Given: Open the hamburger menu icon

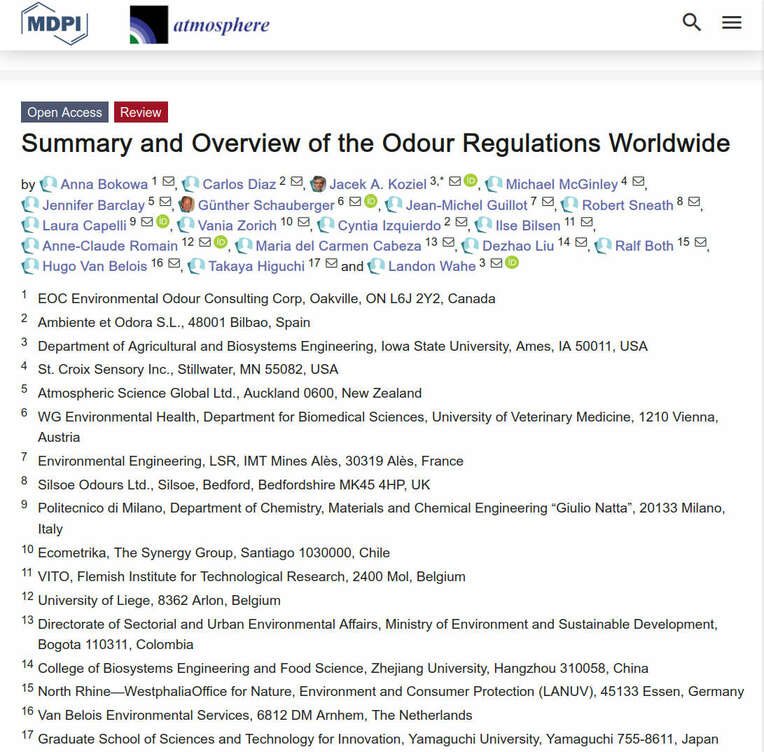Looking at the screenshot, I should point(731,22).
